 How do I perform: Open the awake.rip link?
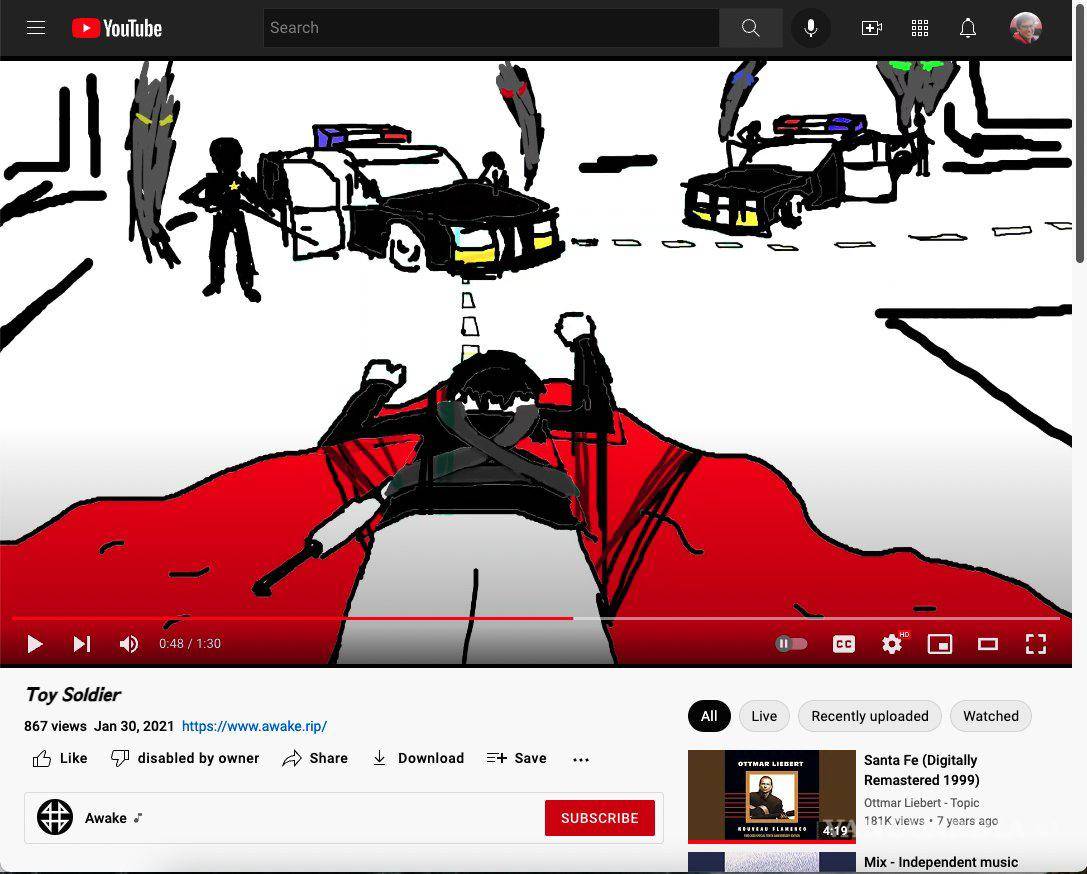[254, 726]
